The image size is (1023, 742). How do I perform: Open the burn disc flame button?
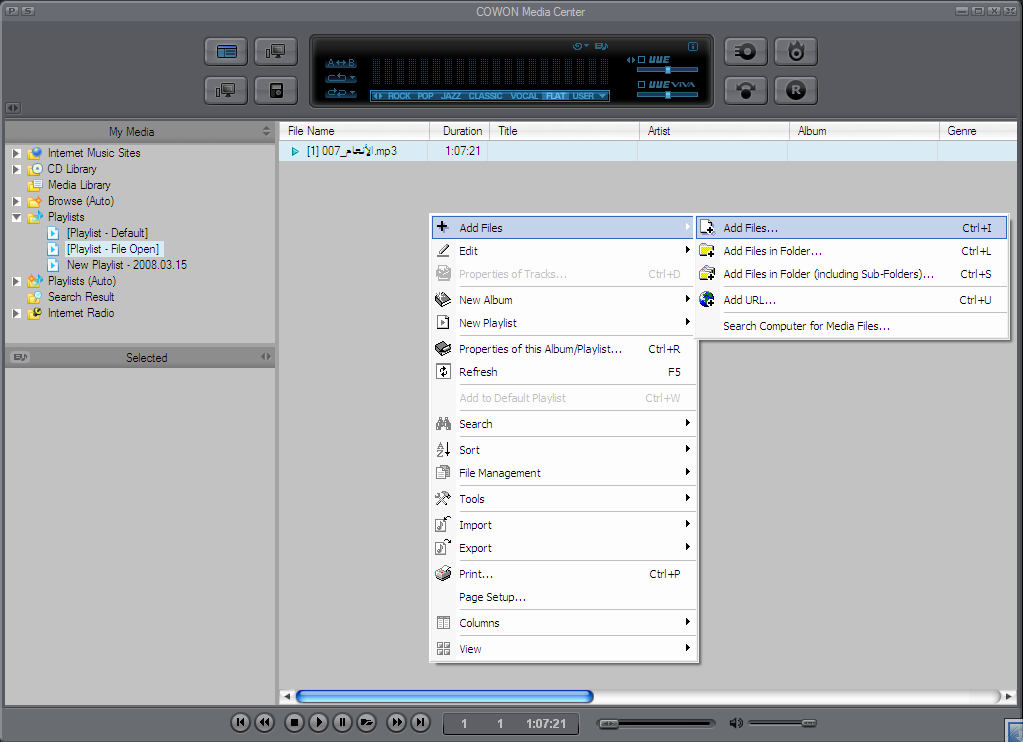tap(796, 52)
